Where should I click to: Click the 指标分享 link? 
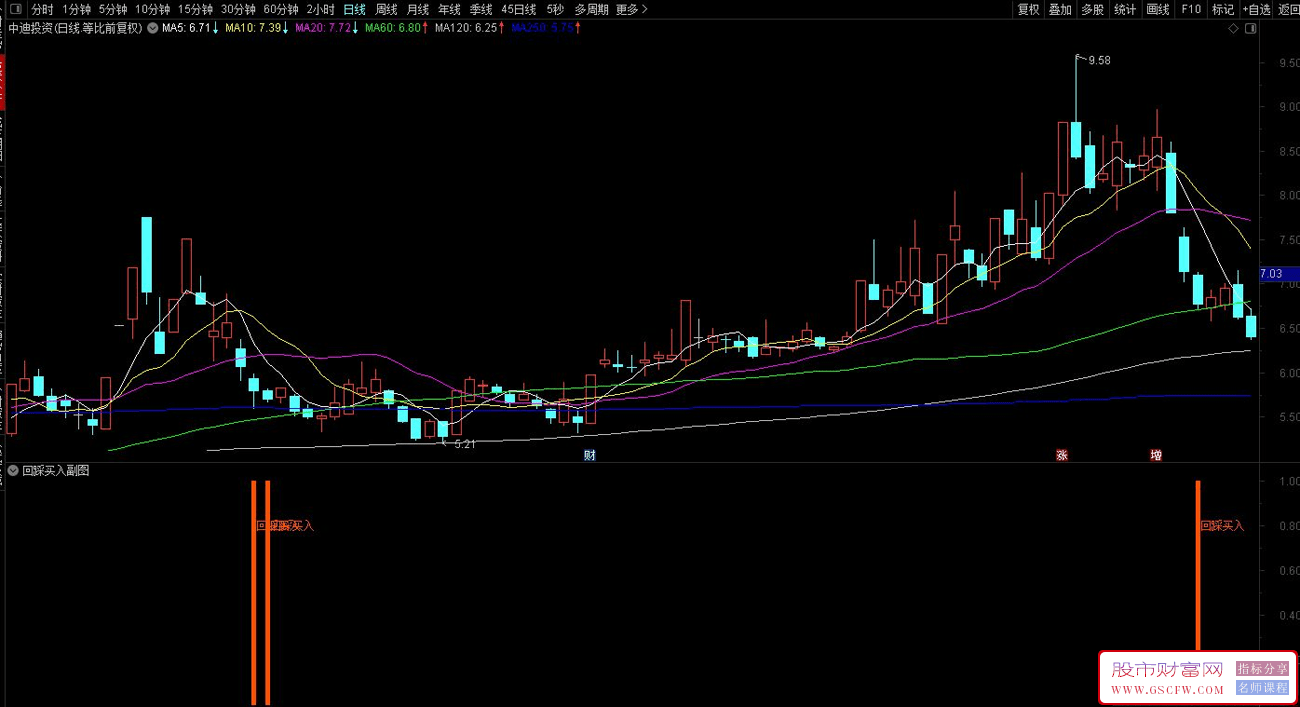coord(1262,668)
